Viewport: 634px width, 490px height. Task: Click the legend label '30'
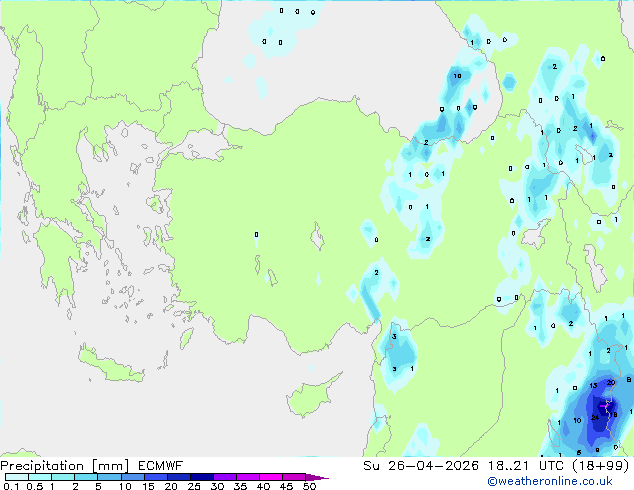pos(217,486)
